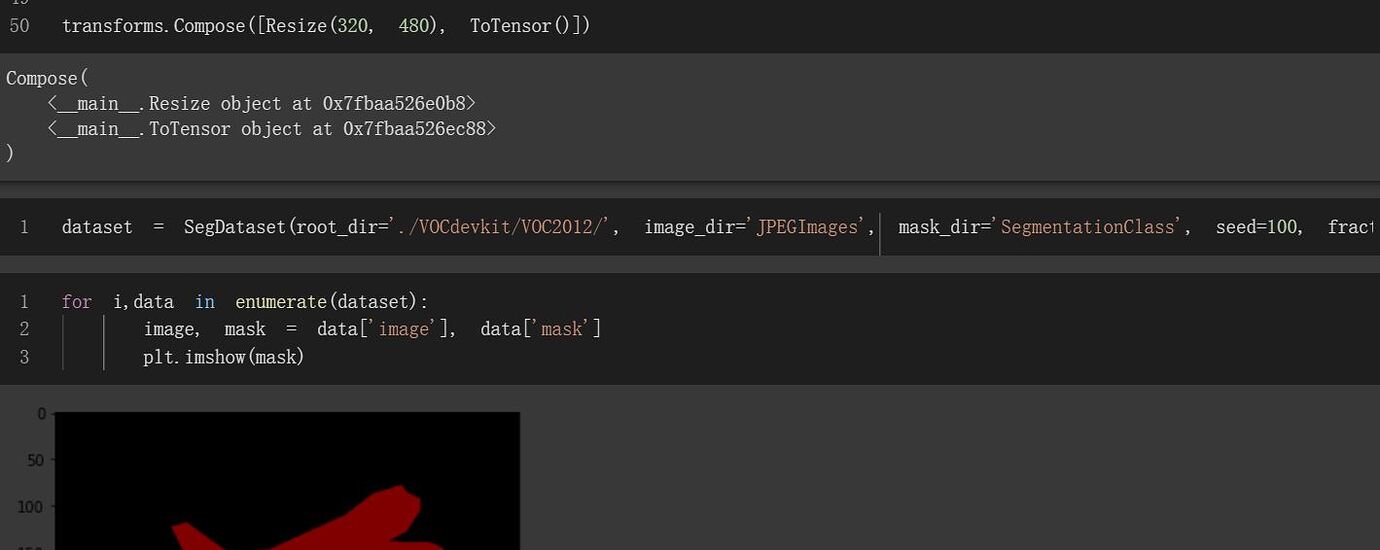The height and width of the screenshot is (550, 1380).
Task: Click the 'for' keyword in the loop cell
Action: (x=76, y=302)
